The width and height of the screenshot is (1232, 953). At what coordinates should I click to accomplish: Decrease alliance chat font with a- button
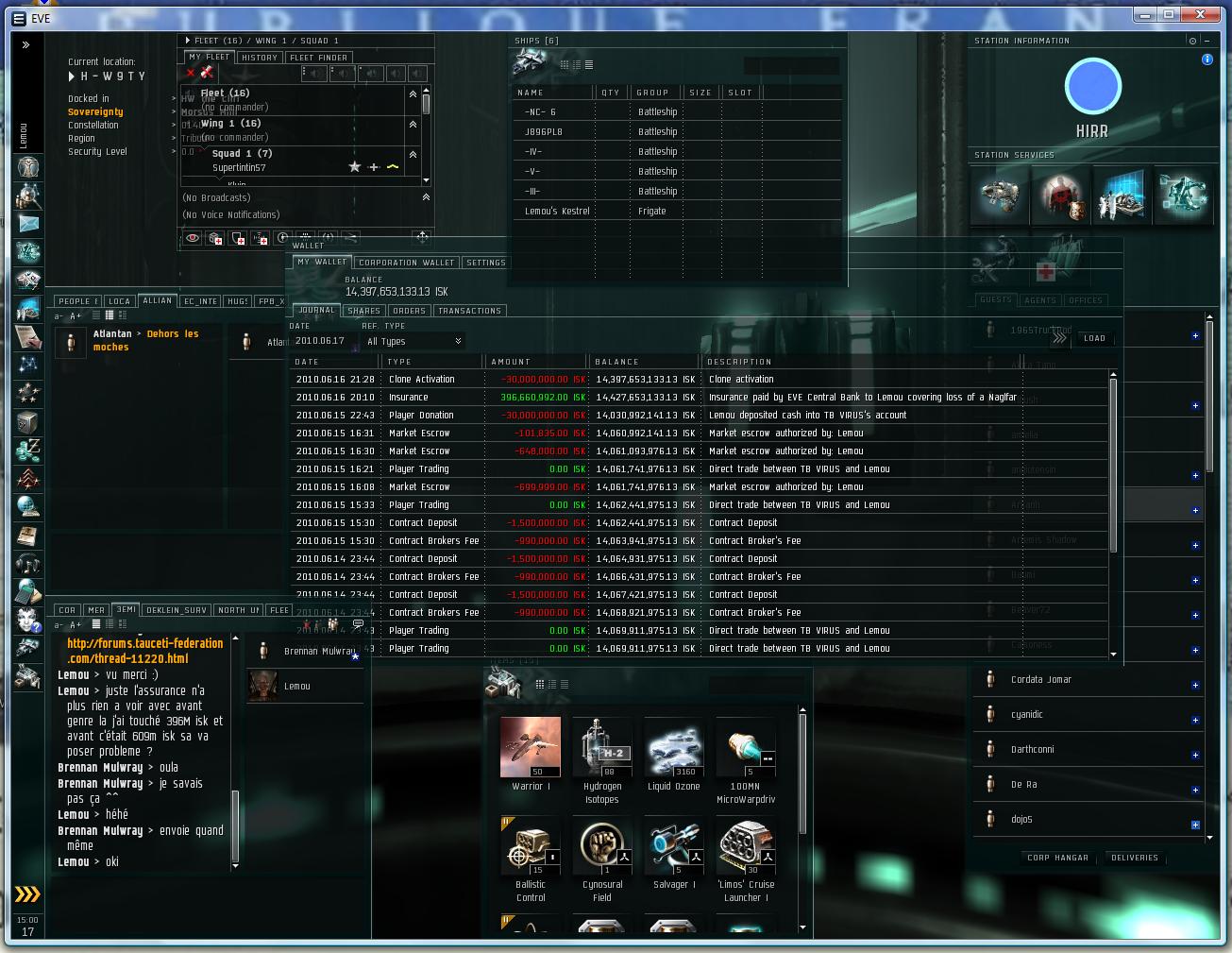pos(59,315)
